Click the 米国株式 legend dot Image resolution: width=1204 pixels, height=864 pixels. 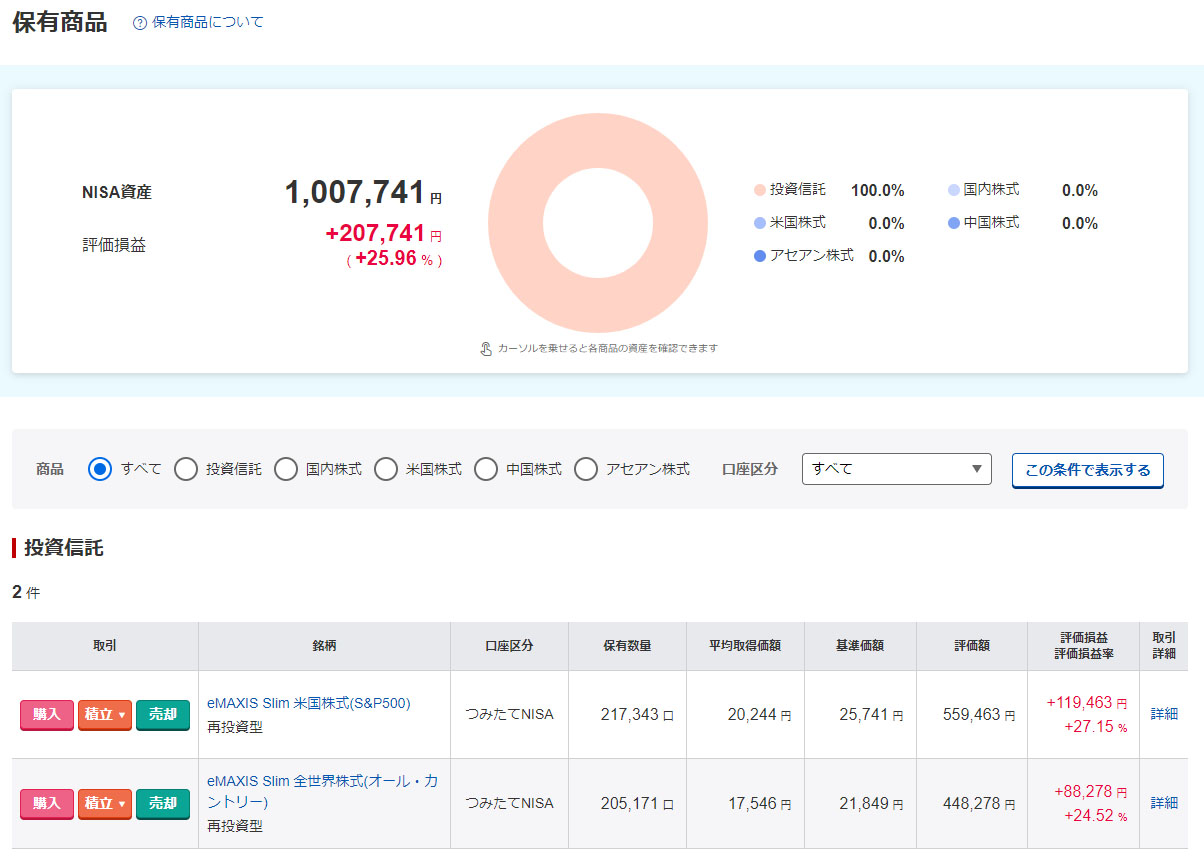[760, 223]
